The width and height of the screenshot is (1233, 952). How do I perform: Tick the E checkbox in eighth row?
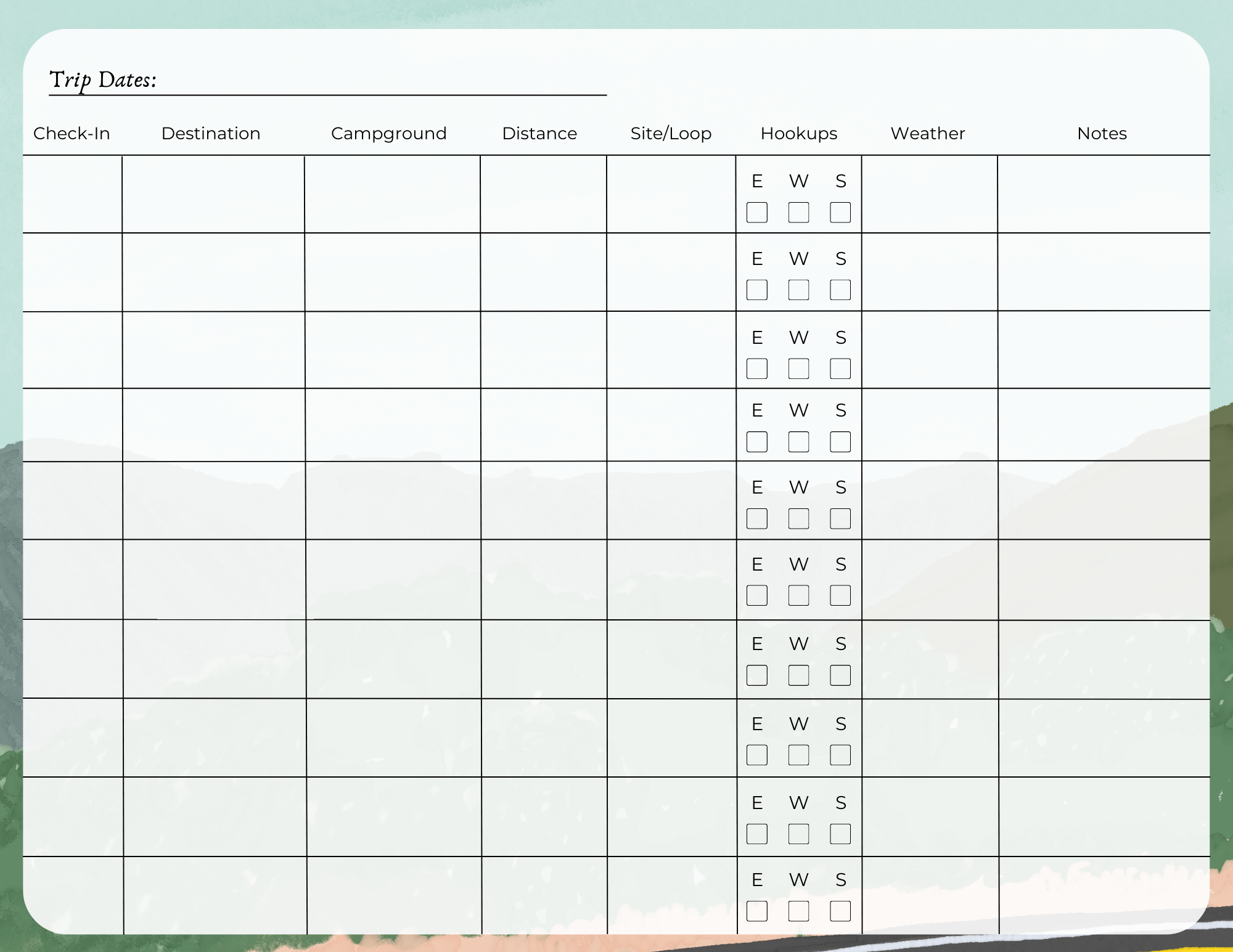(x=756, y=755)
